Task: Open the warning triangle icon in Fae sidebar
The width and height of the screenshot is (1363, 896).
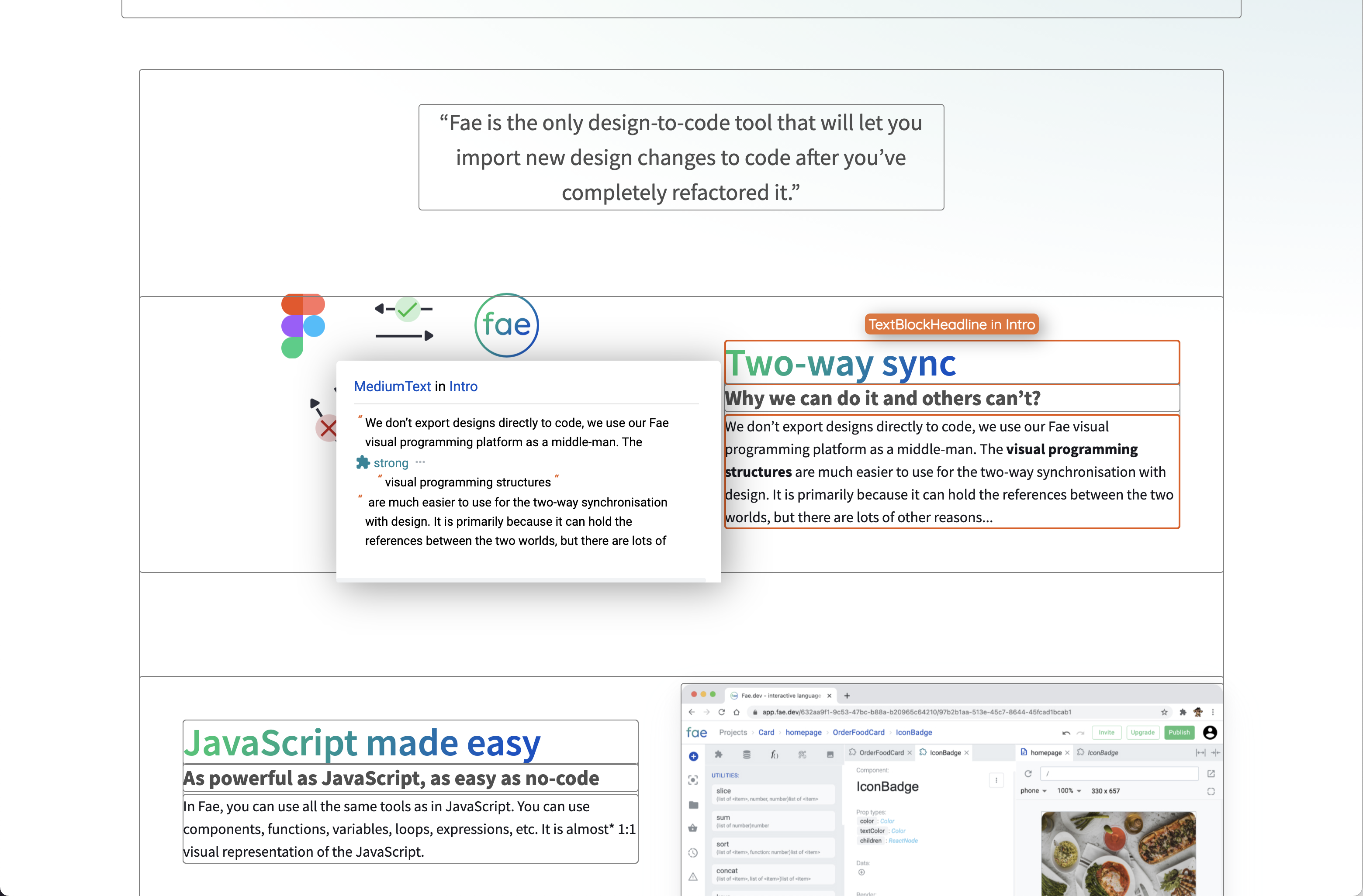Action: coord(693,876)
